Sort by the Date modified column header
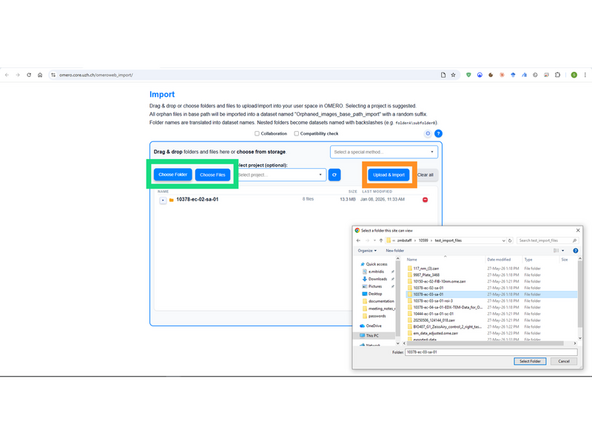The width and height of the screenshot is (592, 444). pyautogui.click(x=499, y=260)
